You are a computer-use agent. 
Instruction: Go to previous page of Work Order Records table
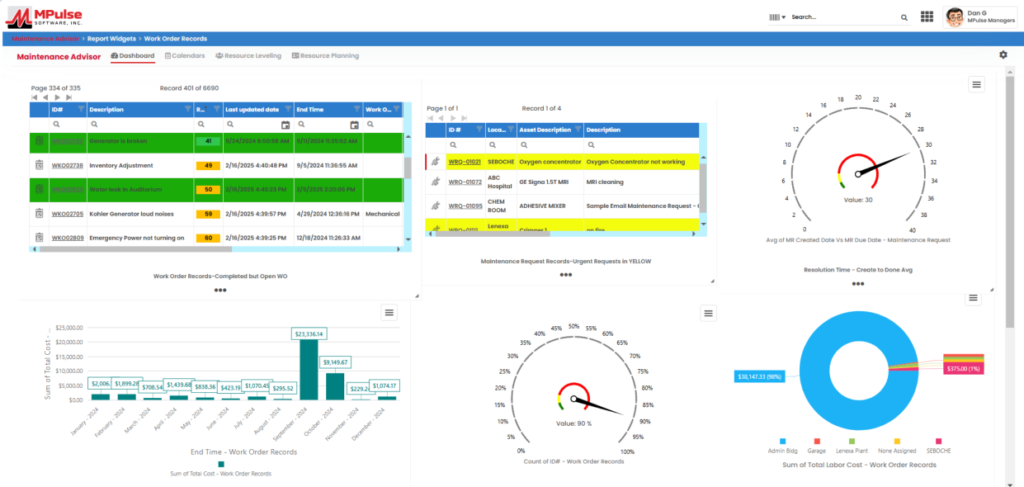pos(46,97)
